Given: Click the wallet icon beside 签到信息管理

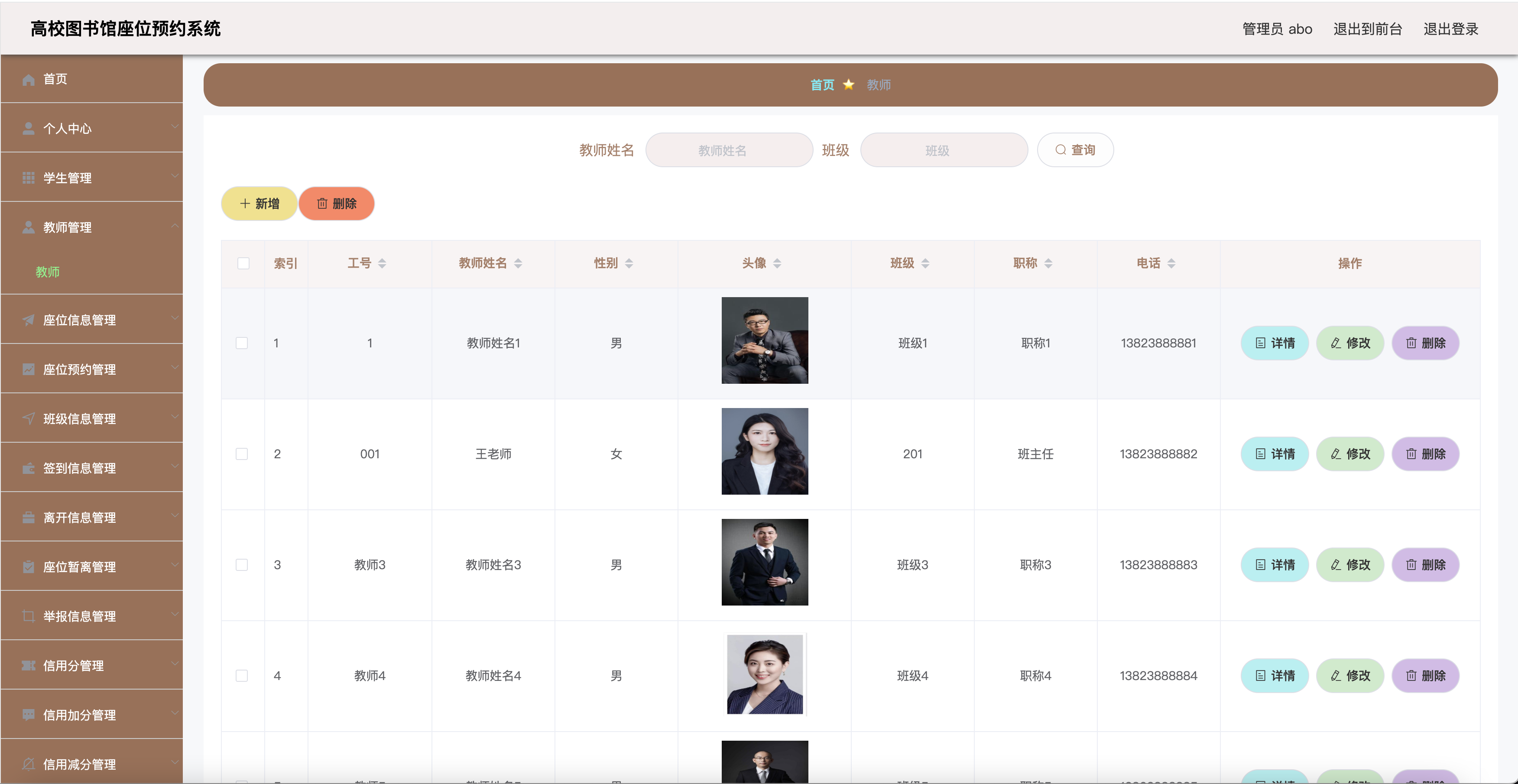Looking at the screenshot, I should 28,468.
